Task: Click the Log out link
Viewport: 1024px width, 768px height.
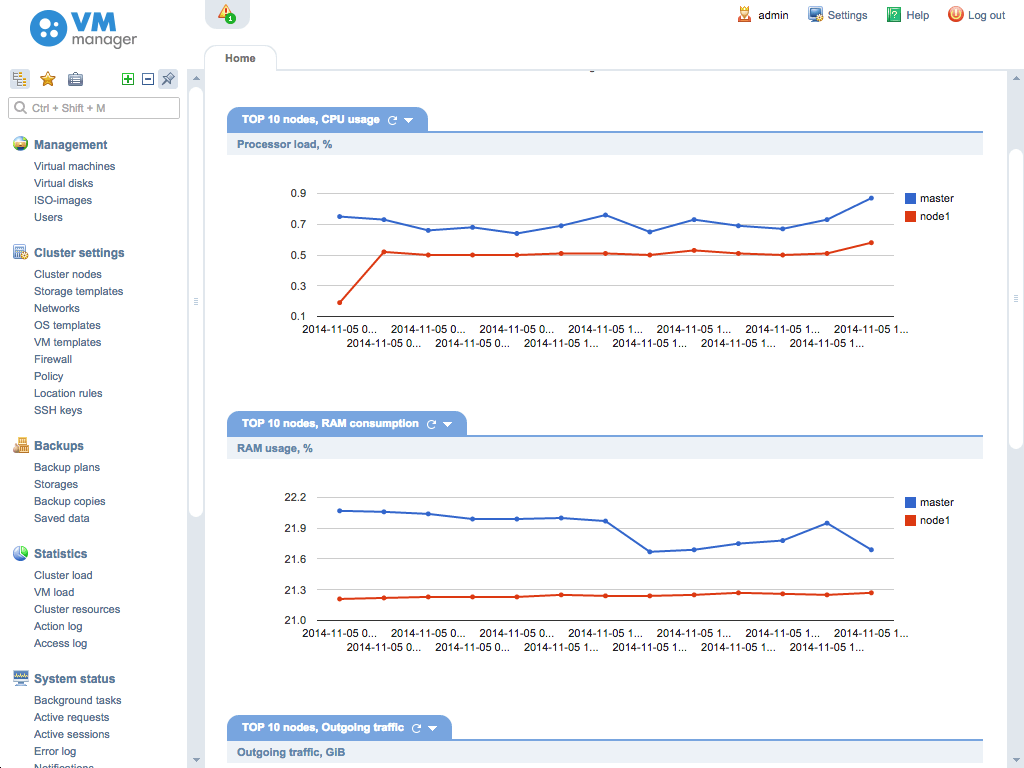Action: (x=976, y=15)
